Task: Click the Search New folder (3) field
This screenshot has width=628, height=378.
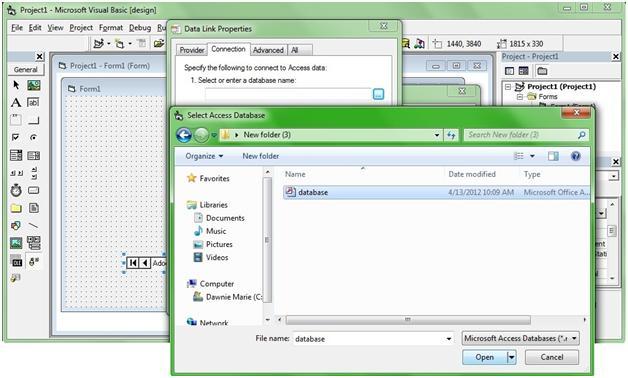Action: (526, 135)
